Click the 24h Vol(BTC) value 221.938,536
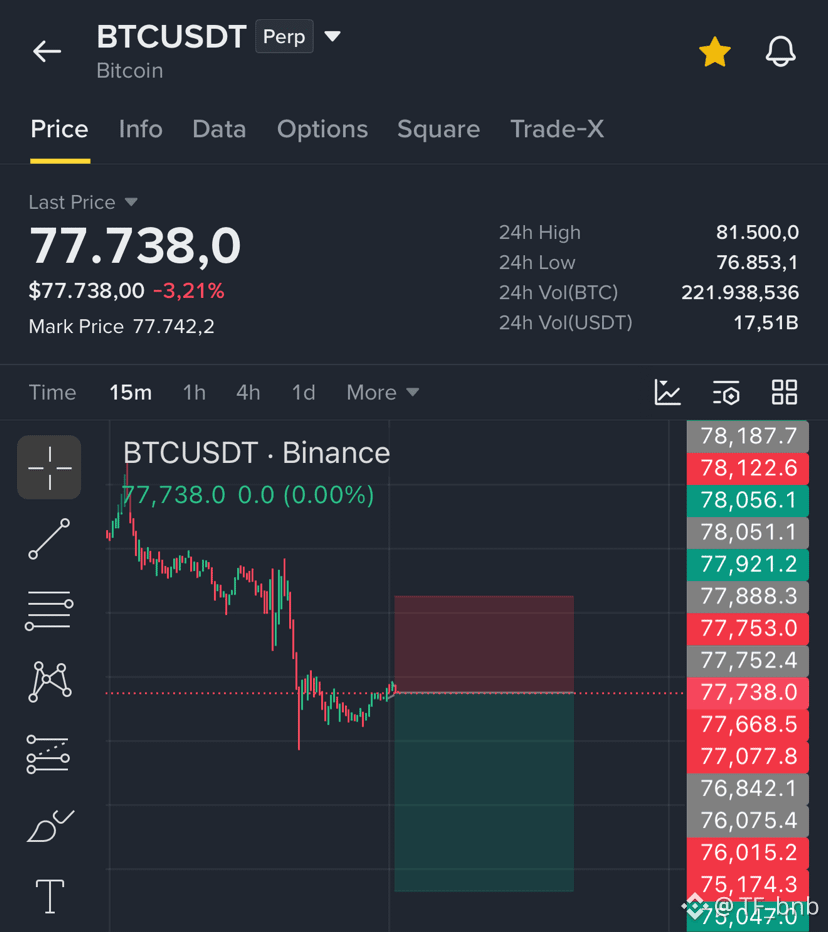The image size is (828, 932). pos(740,292)
